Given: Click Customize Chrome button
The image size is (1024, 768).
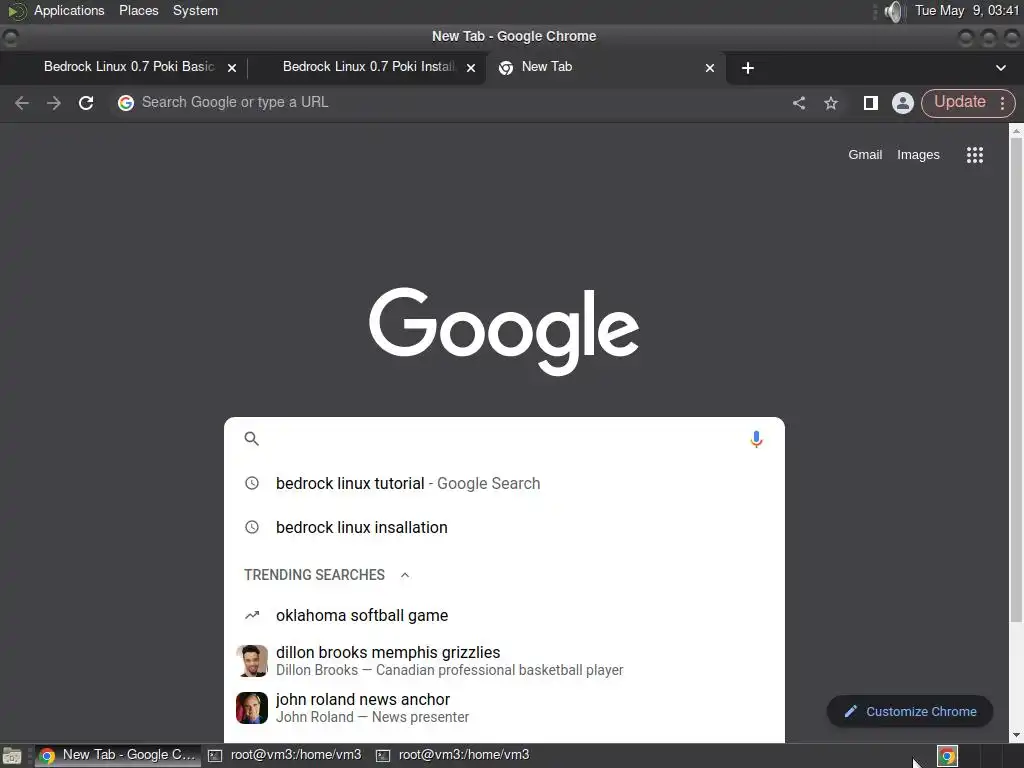Looking at the screenshot, I should [910, 711].
